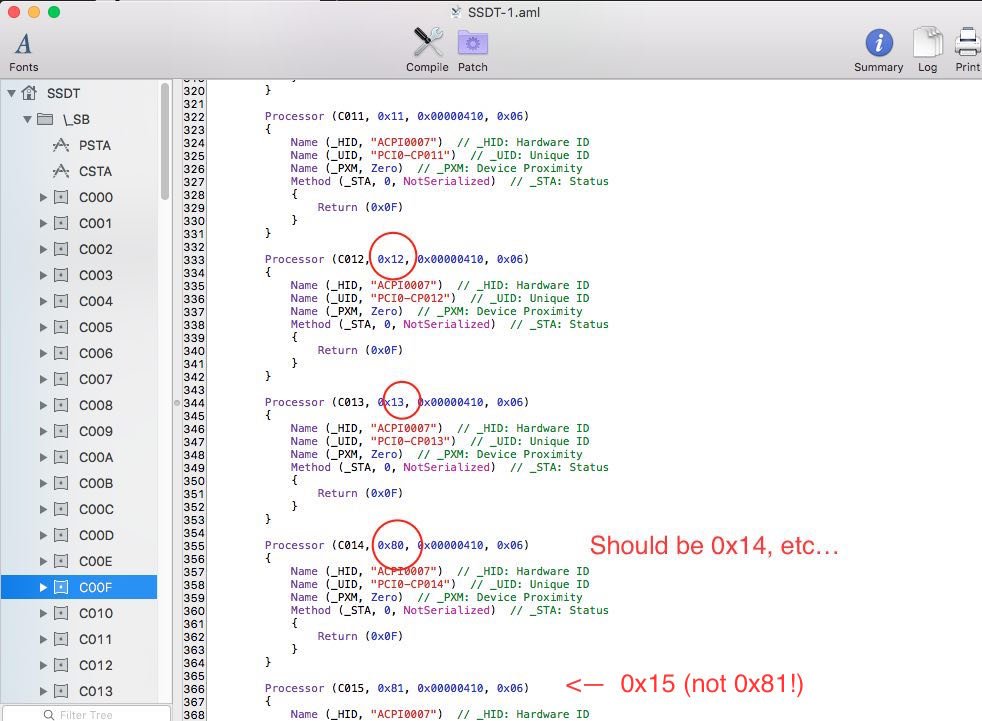Print the document
Viewport: 982px width, 721px height.
[x=968, y=50]
